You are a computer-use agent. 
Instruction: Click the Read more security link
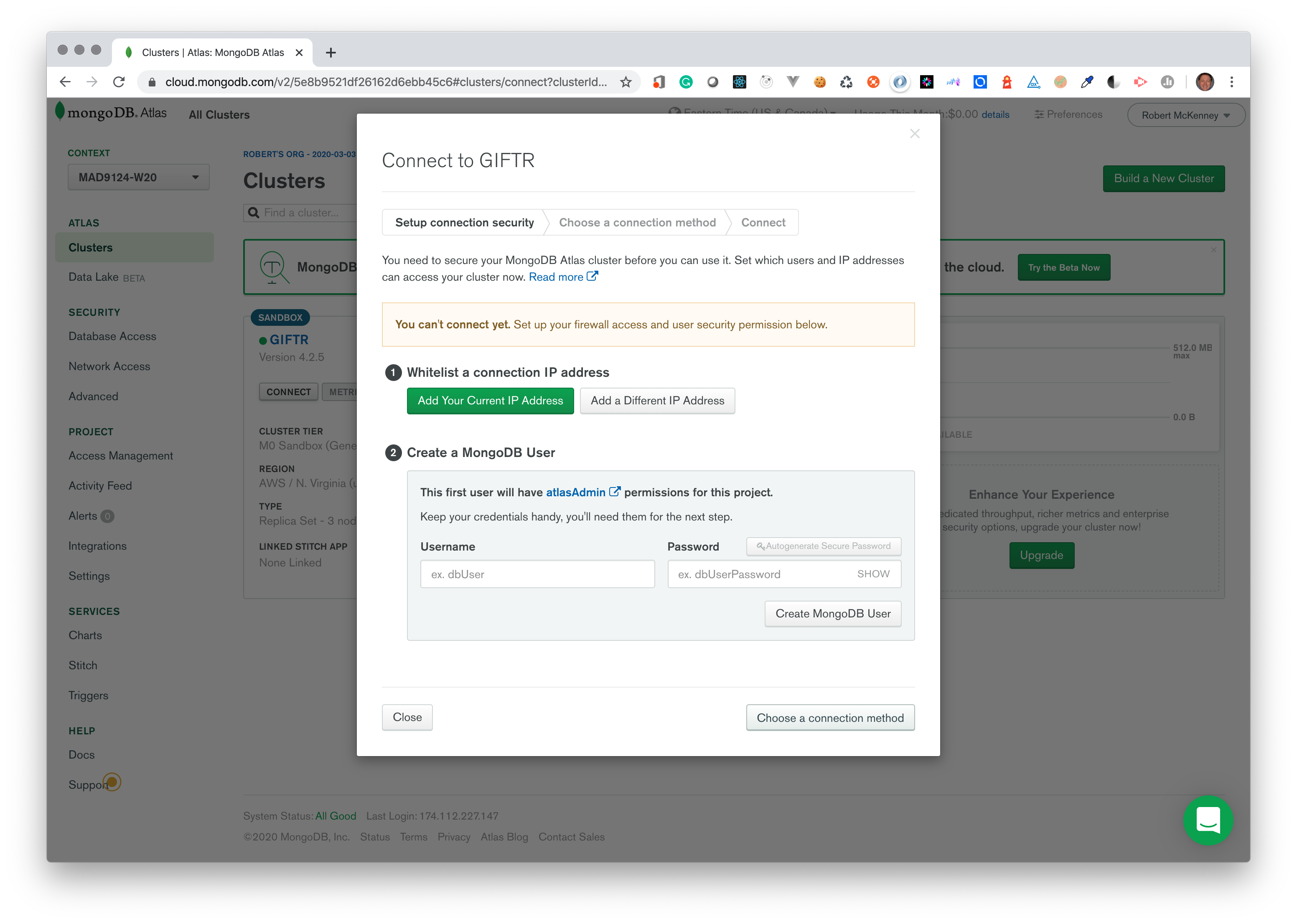pos(558,277)
